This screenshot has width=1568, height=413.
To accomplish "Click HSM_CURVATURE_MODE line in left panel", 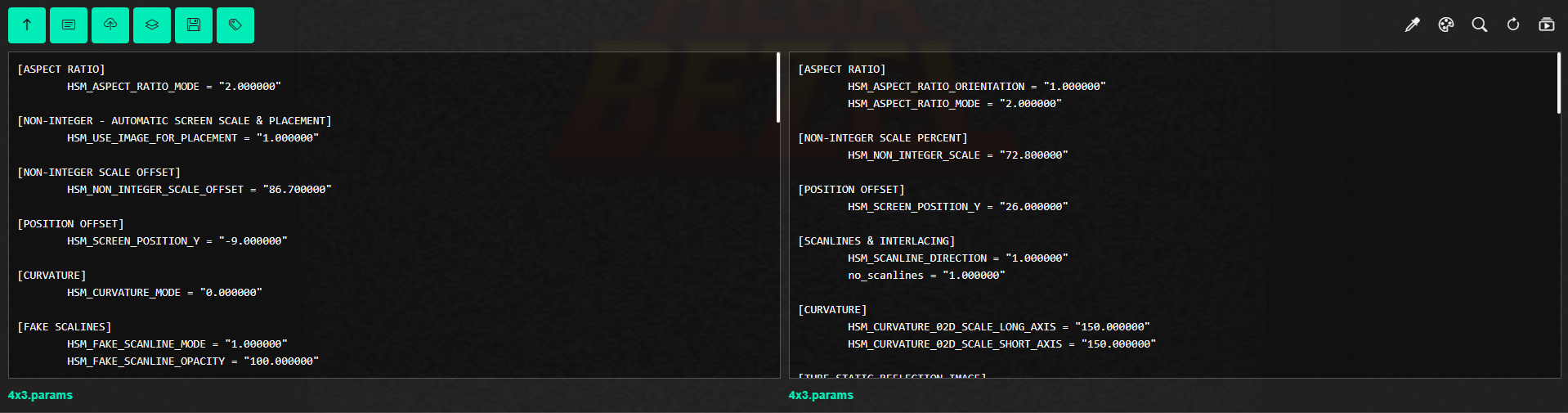I will (x=164, y=293).
